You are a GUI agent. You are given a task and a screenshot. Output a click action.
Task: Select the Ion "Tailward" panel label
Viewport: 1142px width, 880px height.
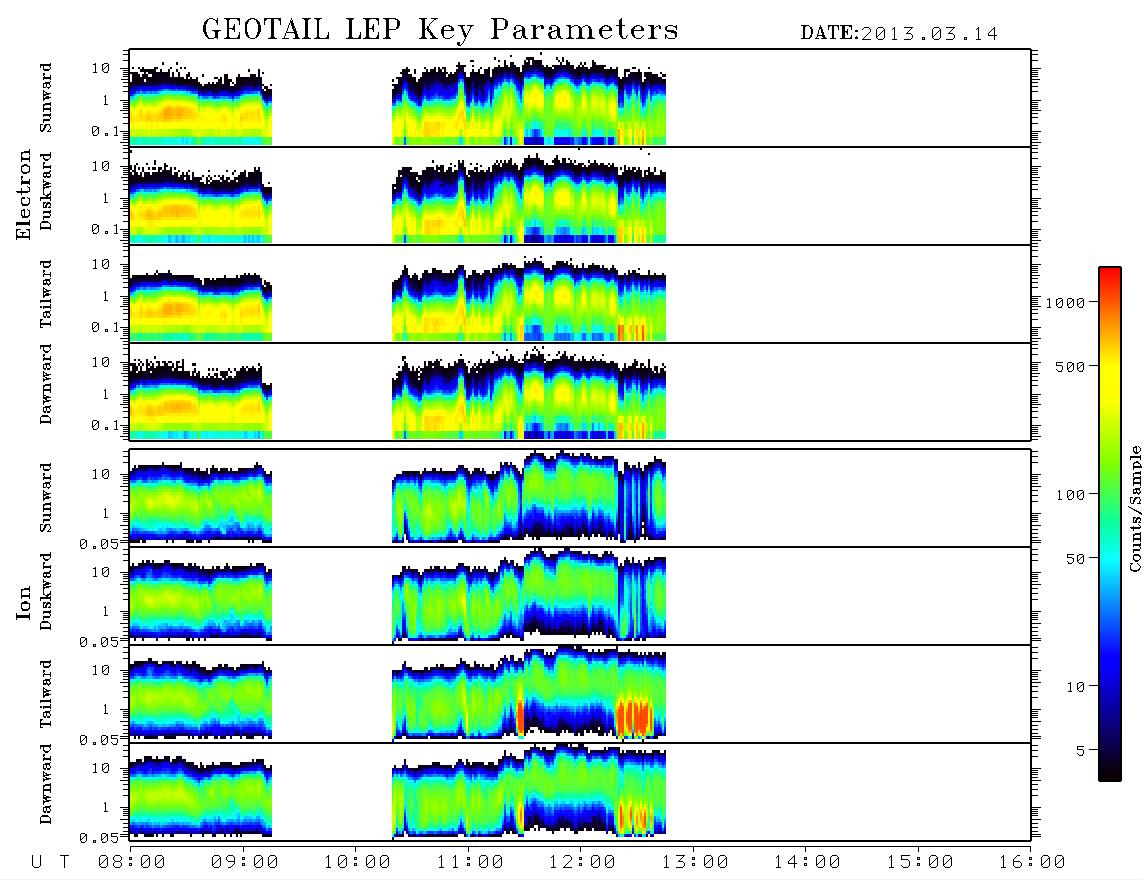[x=46, y=694]
